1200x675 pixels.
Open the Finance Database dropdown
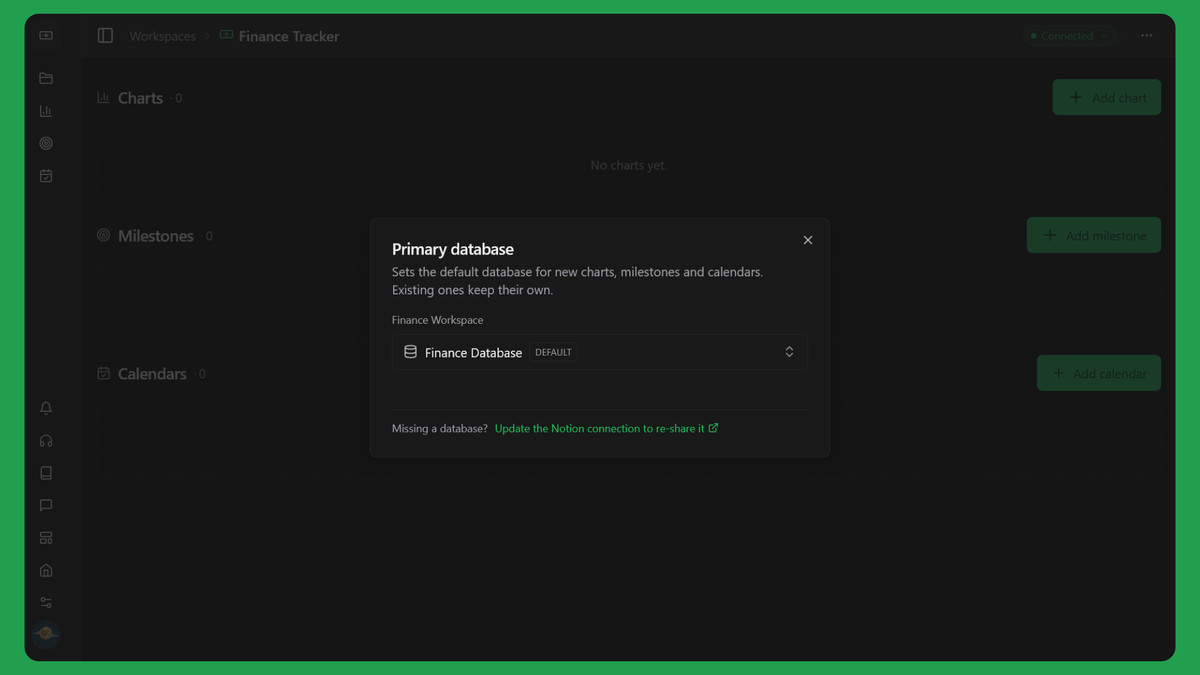coord(600,352)
